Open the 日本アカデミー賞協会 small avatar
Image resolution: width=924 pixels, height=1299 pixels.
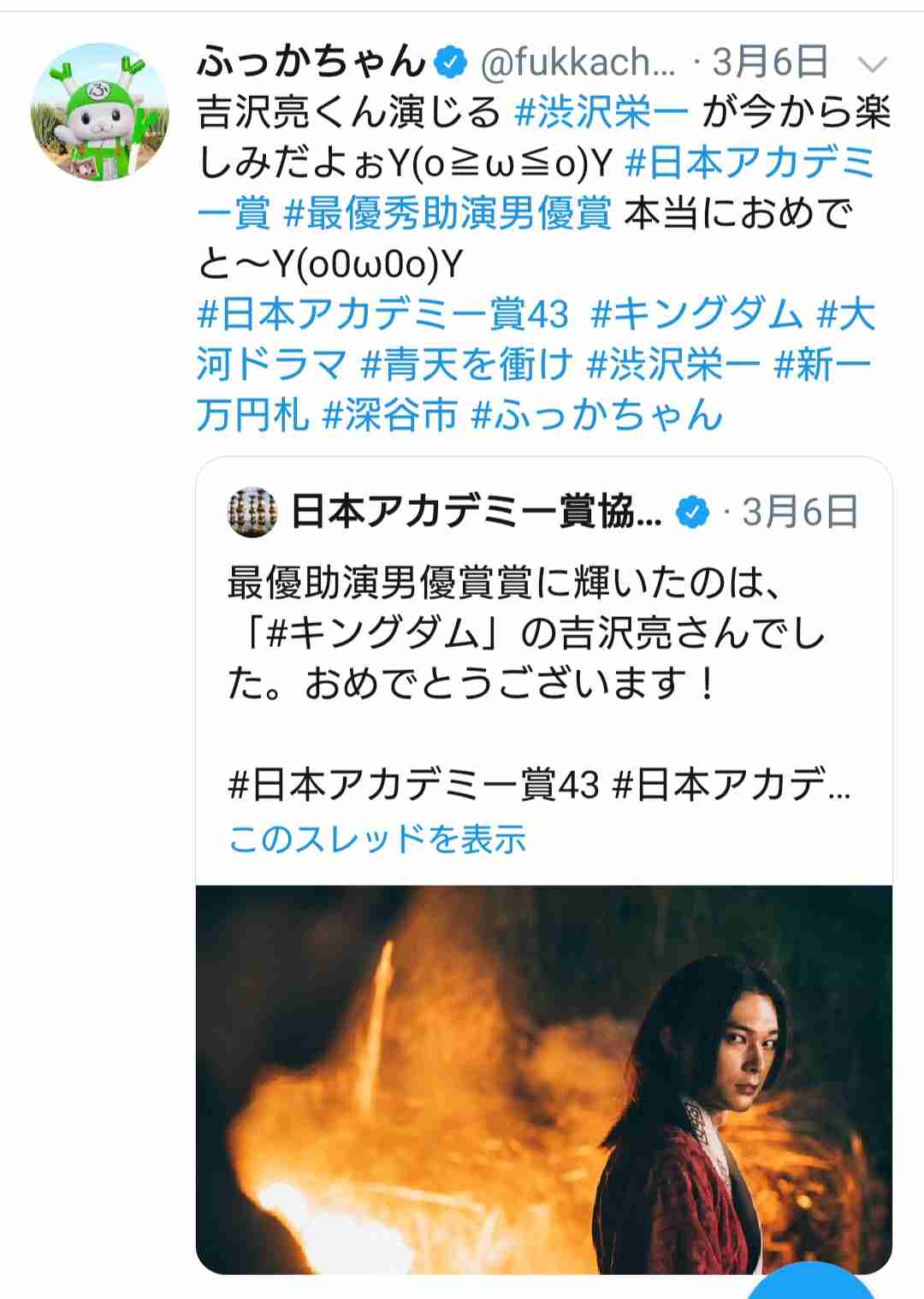pos(252,512)
